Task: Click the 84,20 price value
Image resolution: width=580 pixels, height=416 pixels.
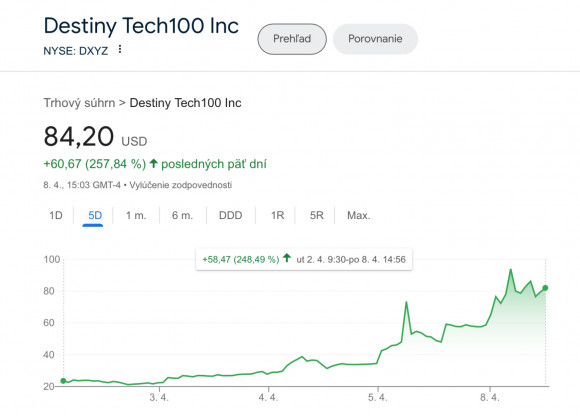Action: [x=78, y=136]
